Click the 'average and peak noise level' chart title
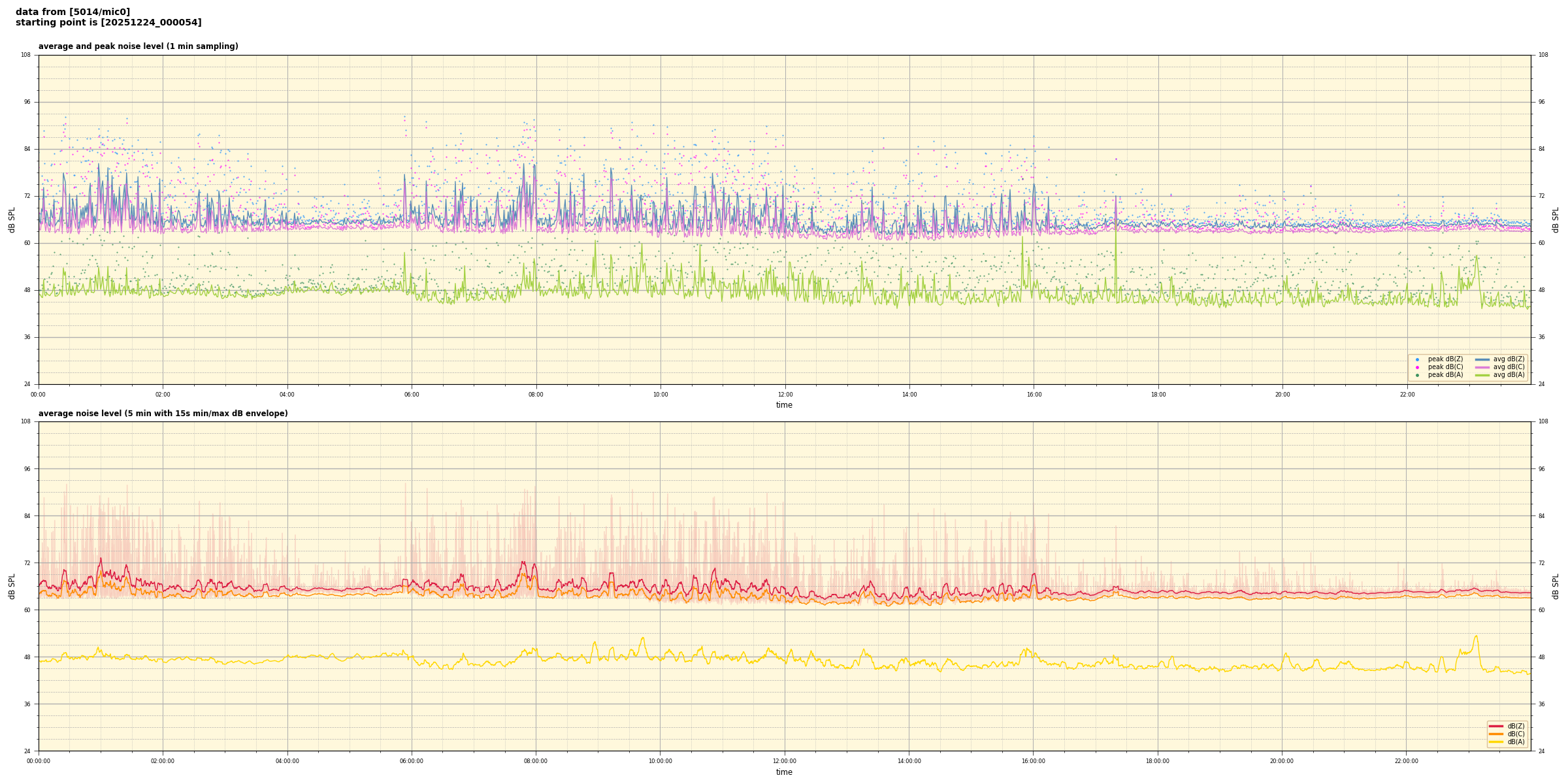This screenshot has width=1568, height=784. click(x=138, y=46)
